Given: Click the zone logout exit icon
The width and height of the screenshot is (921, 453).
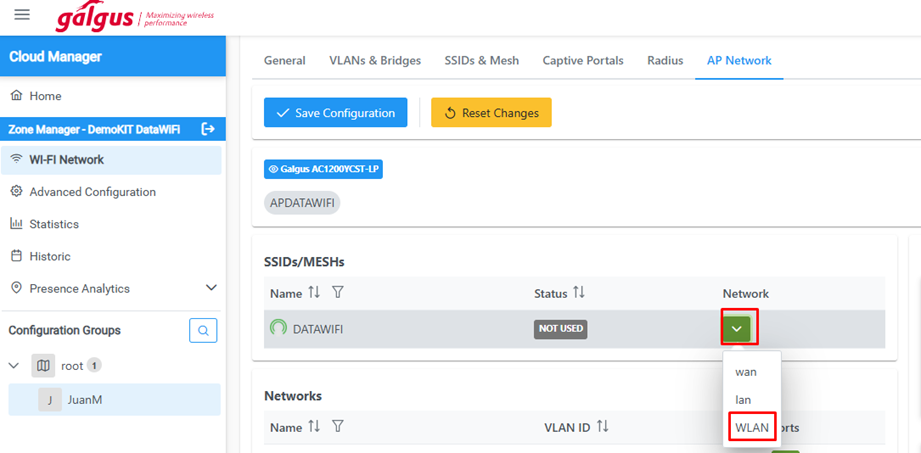Looking at the screenshot, I should coord(208,128).
